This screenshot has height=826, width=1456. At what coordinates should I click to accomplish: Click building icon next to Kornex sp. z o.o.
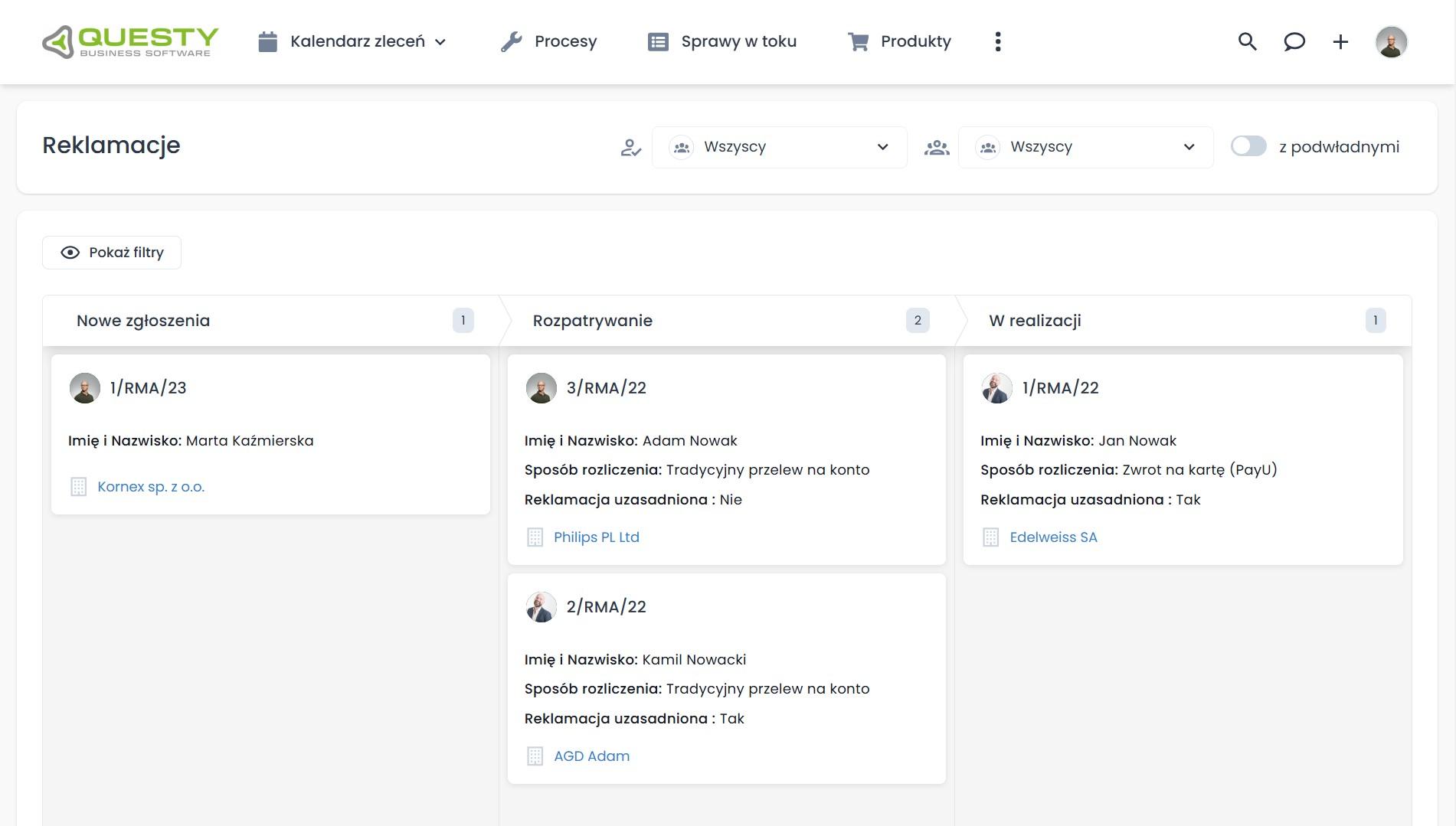point(78,487)
